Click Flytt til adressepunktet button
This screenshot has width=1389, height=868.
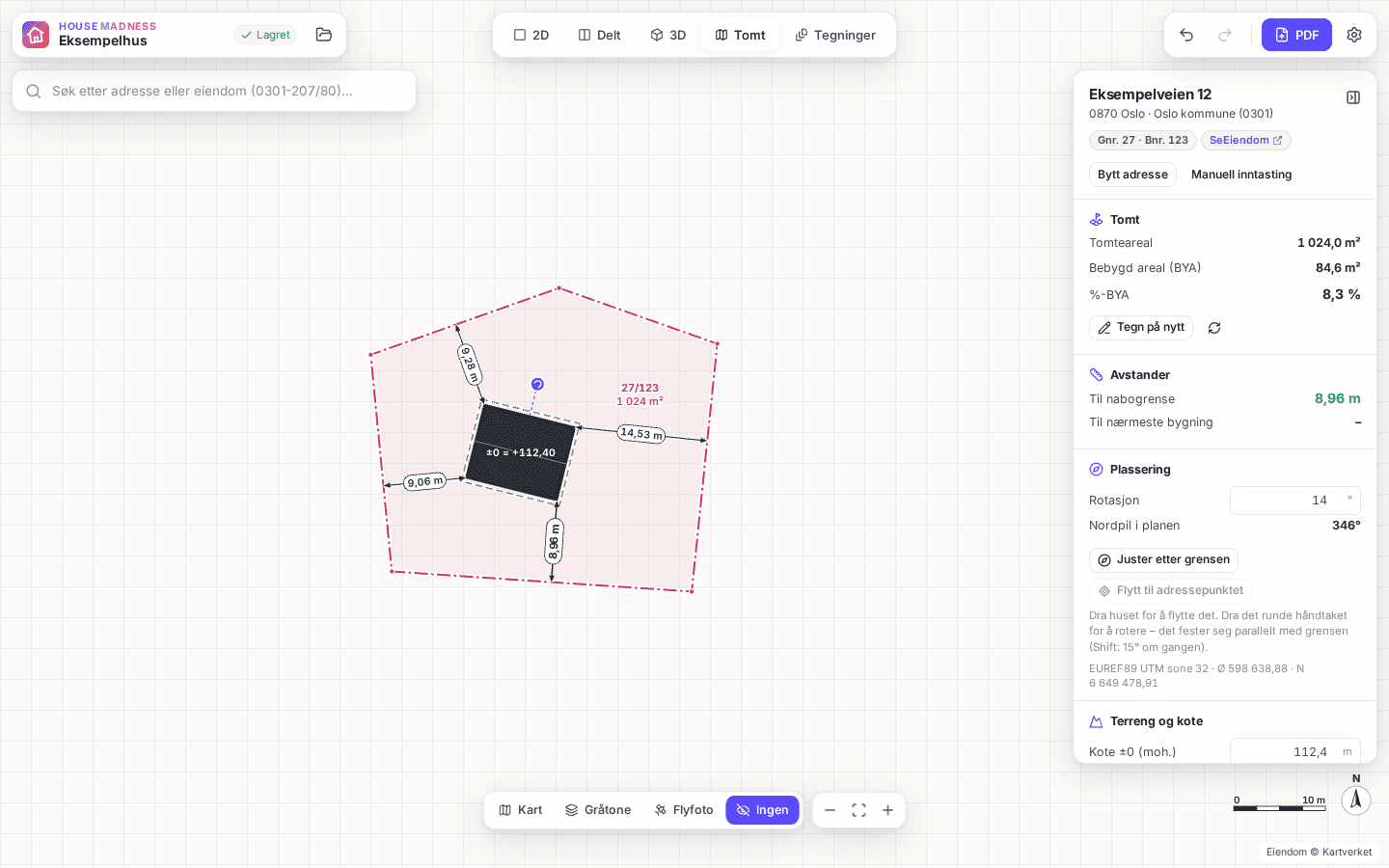tap(1170, 591)
